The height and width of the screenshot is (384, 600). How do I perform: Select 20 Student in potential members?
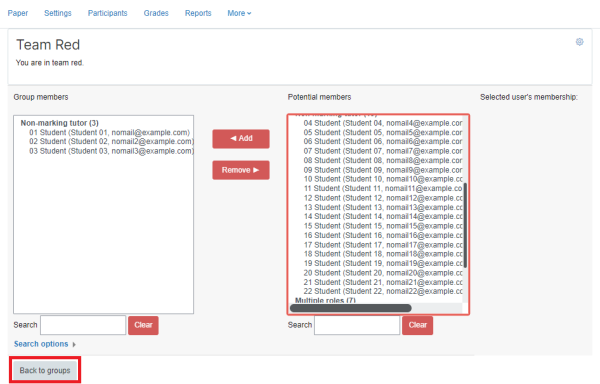click(383, 273)
